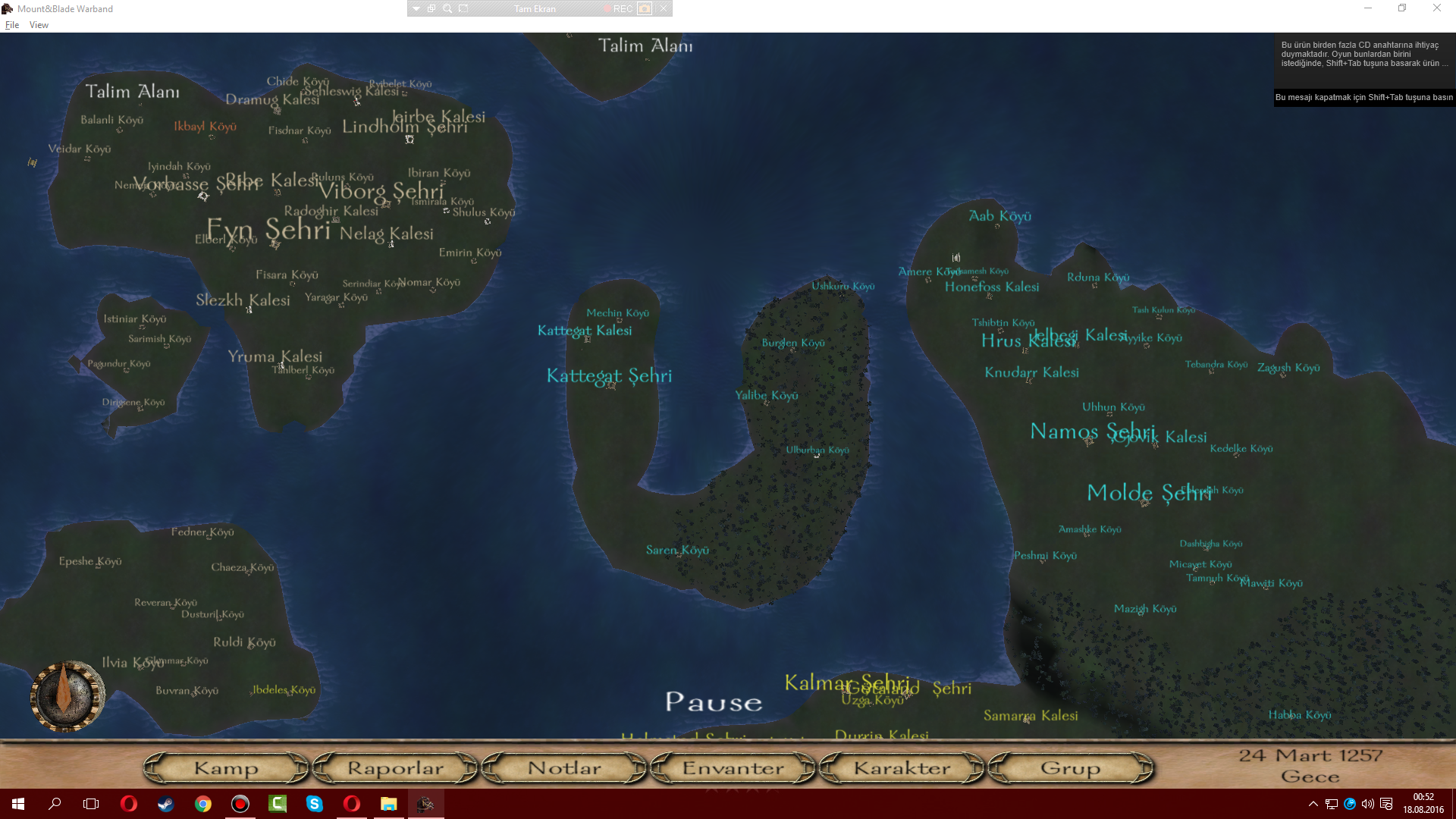Open network status tray icon
The height and width of the screenshot is (819, 1456).
click(x=1331, y=804)
